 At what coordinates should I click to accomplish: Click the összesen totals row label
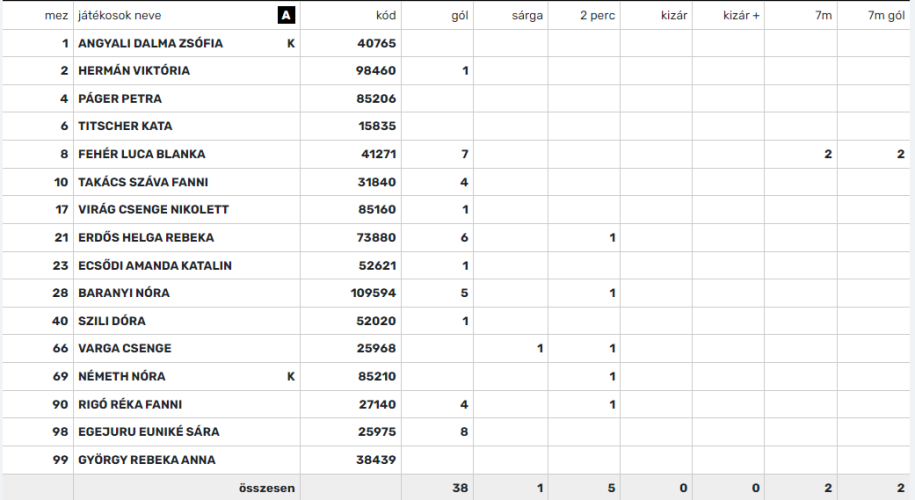click(267, 488)
